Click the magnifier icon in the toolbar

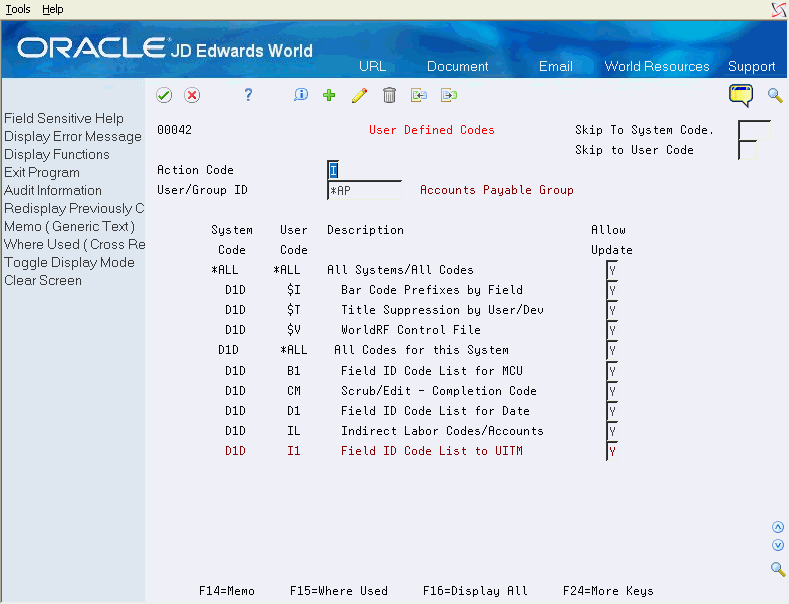775,95
